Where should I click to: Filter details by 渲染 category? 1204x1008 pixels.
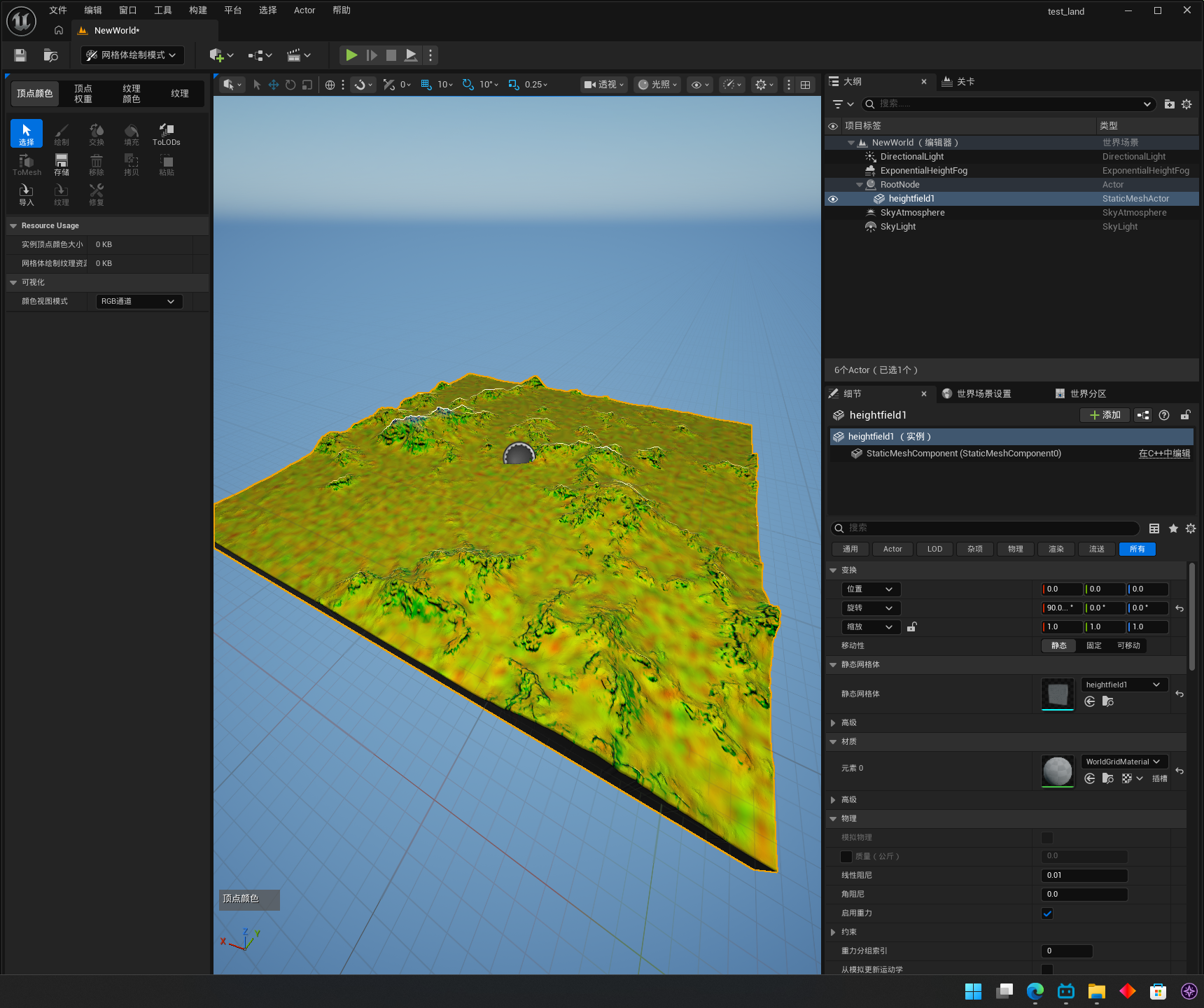pos(1056,549)
